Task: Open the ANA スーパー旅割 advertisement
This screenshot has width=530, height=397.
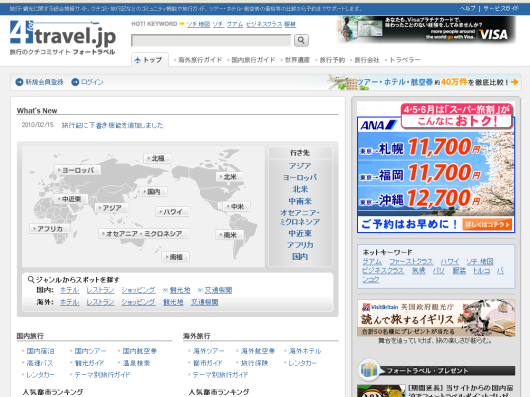Action: click(436, 168)
